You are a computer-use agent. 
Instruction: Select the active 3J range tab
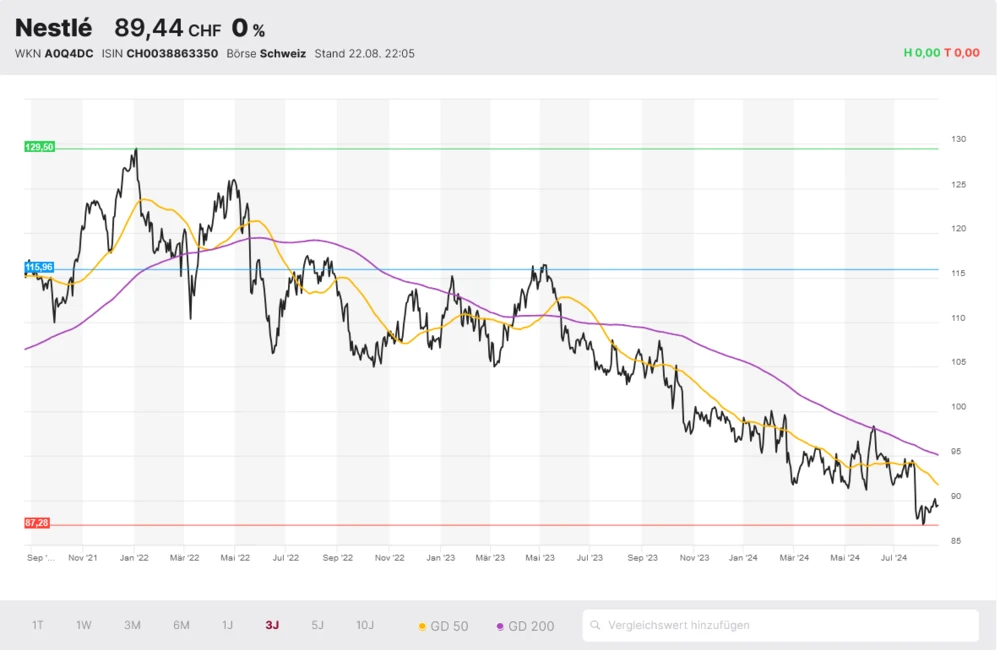coord(272,625)
